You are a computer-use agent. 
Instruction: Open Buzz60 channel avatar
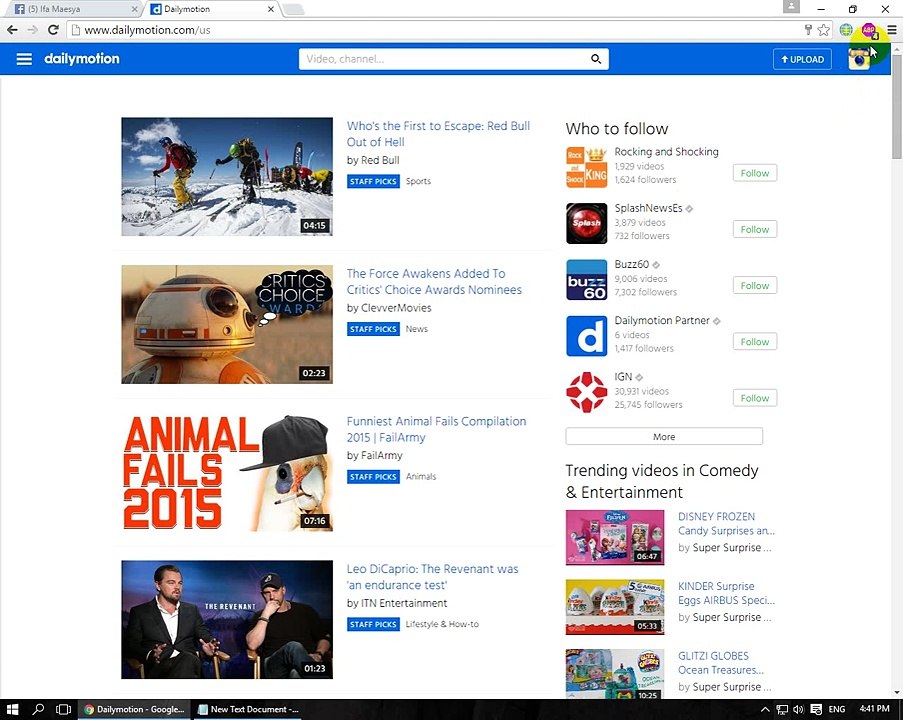pos(586,280)
